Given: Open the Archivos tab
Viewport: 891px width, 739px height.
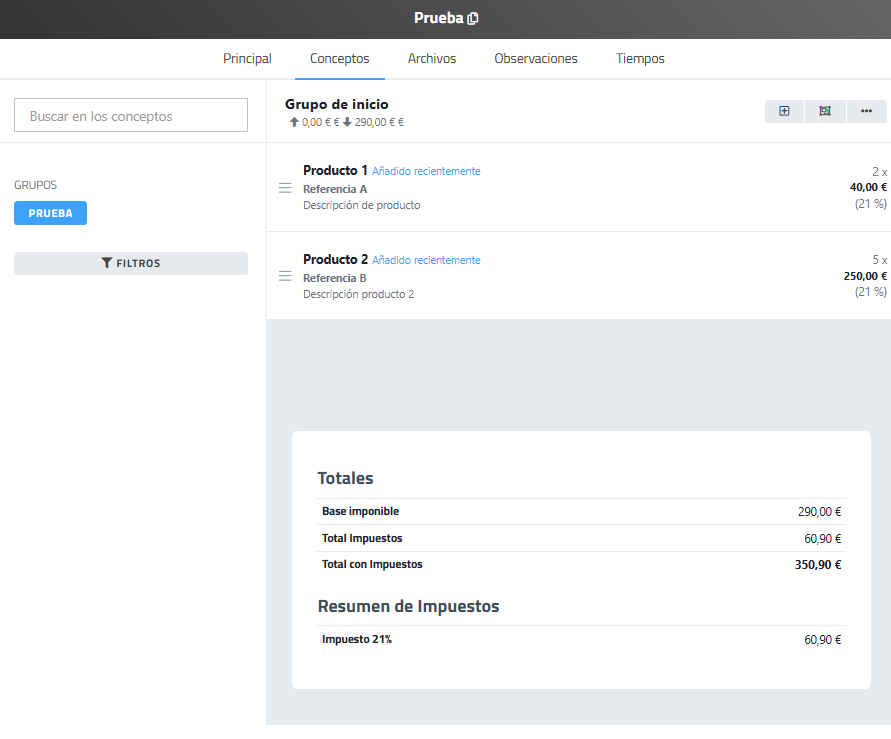Looking at the screenshot, I should click(x=431, y=59).
